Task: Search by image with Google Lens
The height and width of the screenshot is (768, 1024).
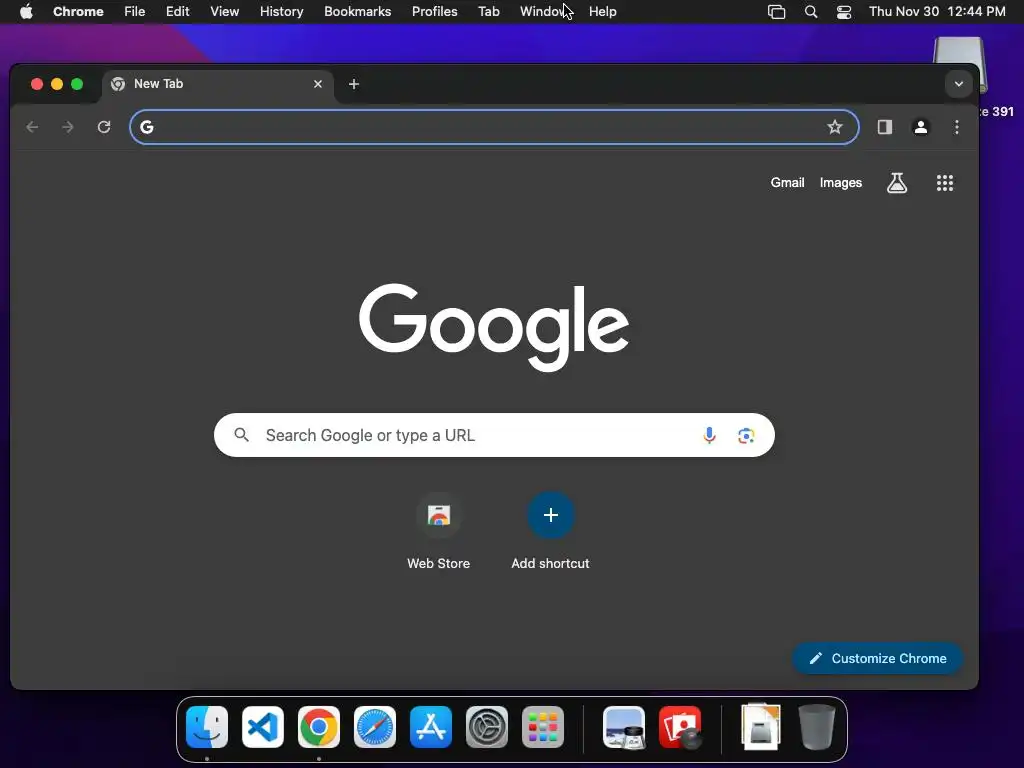Action: (x=746, y=436)
